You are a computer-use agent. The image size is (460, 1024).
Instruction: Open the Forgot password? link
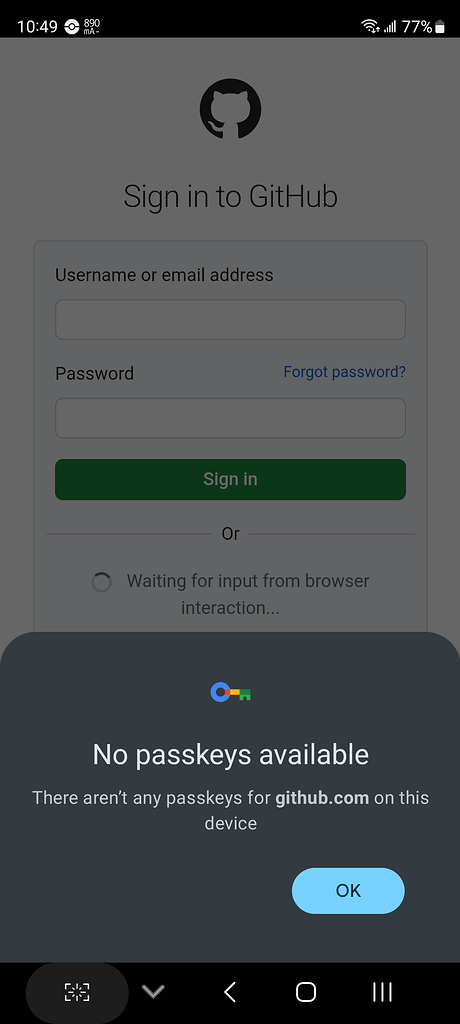pyautogui.click(x=344, y=372)
